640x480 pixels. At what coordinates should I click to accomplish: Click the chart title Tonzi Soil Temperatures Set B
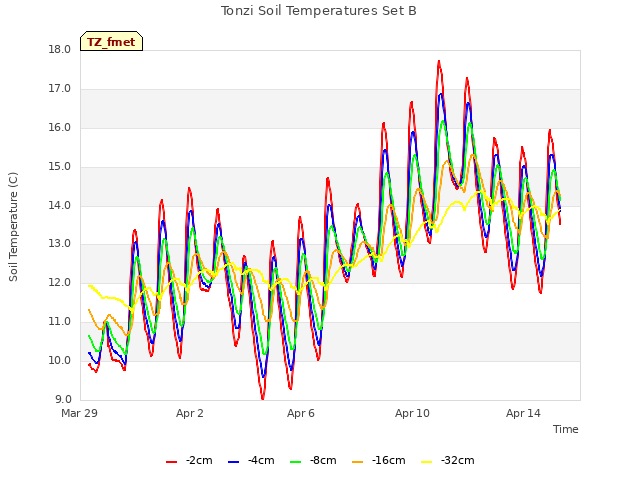pyautogui.click(x=319, y=11)
